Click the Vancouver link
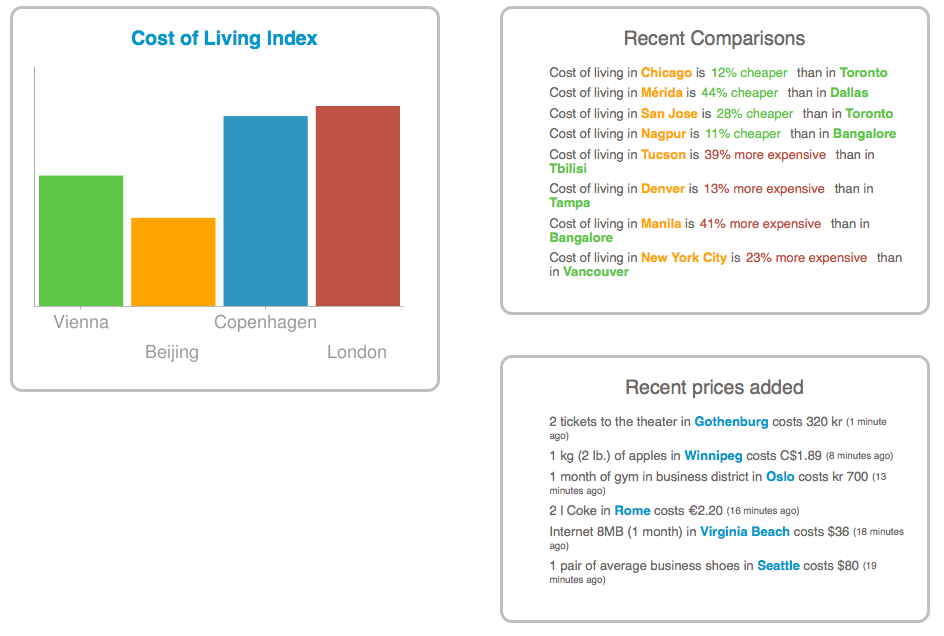The width and height of the screenshot is (944, 636). click(x=596, y=272)
